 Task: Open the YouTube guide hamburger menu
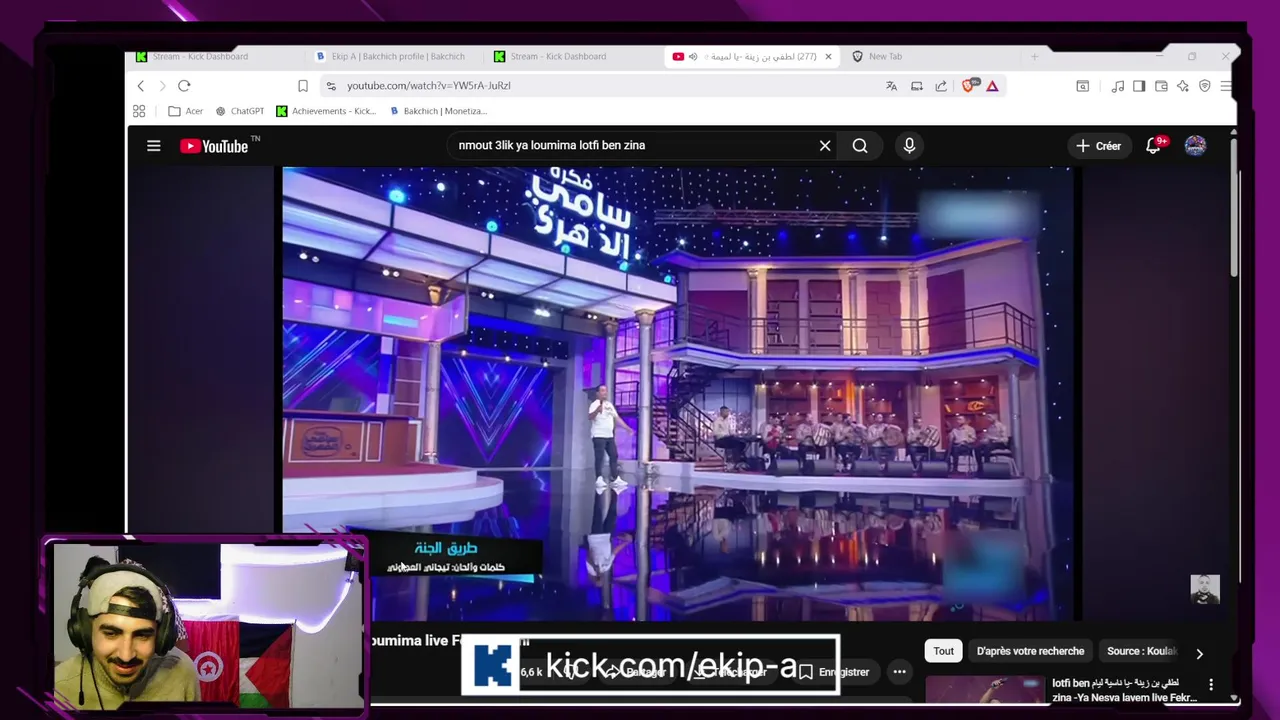tap(154, 146)
